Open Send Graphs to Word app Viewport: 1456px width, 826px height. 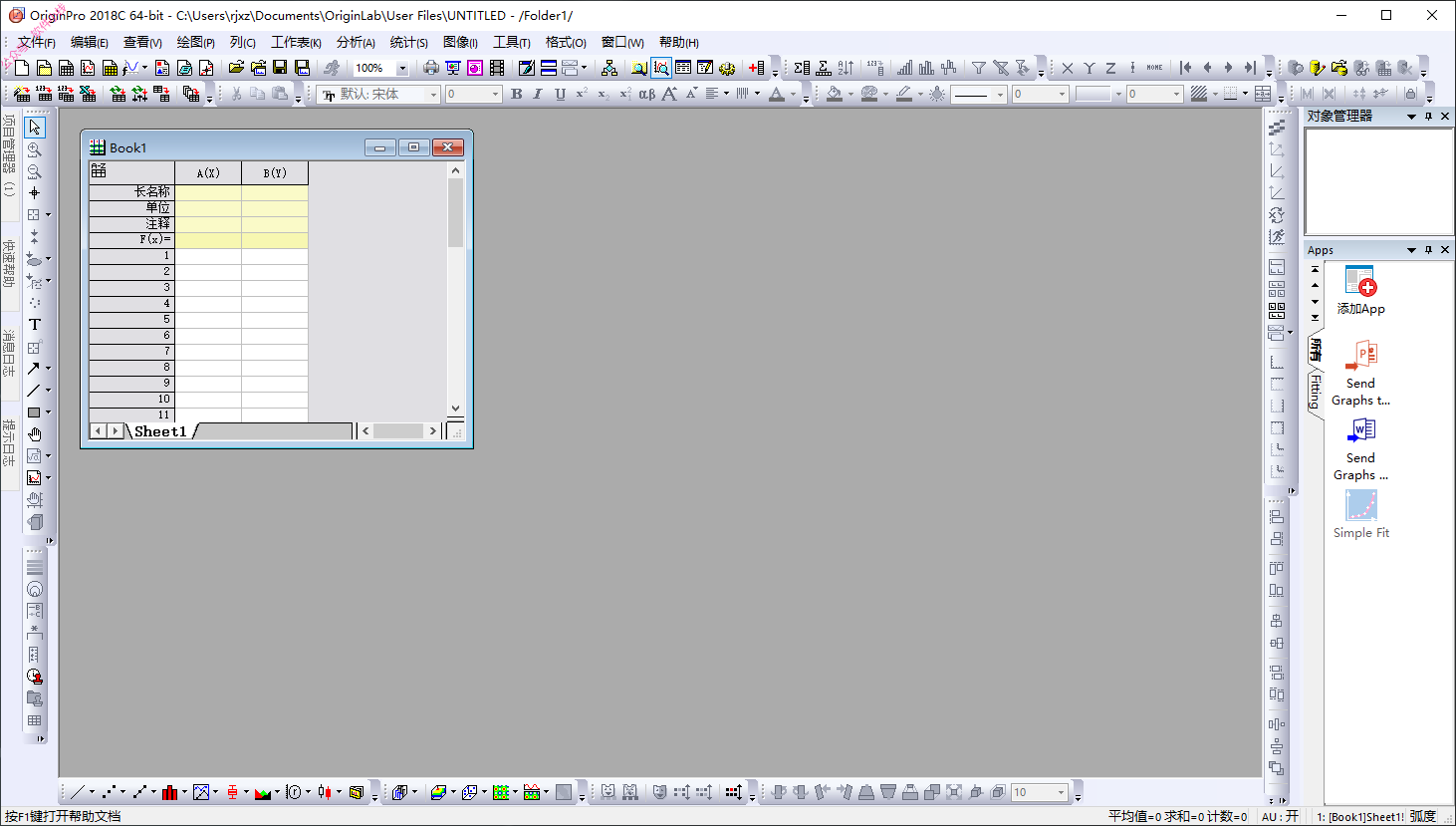[1360, 448]
